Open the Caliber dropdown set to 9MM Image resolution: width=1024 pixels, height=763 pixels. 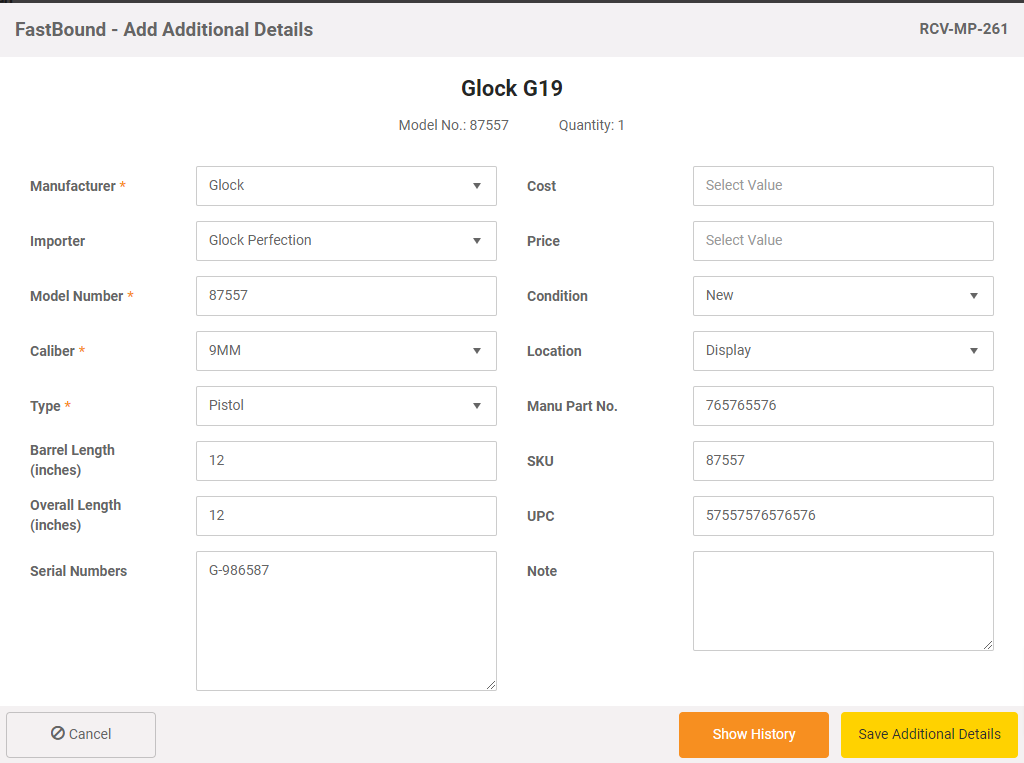[346, 351]
